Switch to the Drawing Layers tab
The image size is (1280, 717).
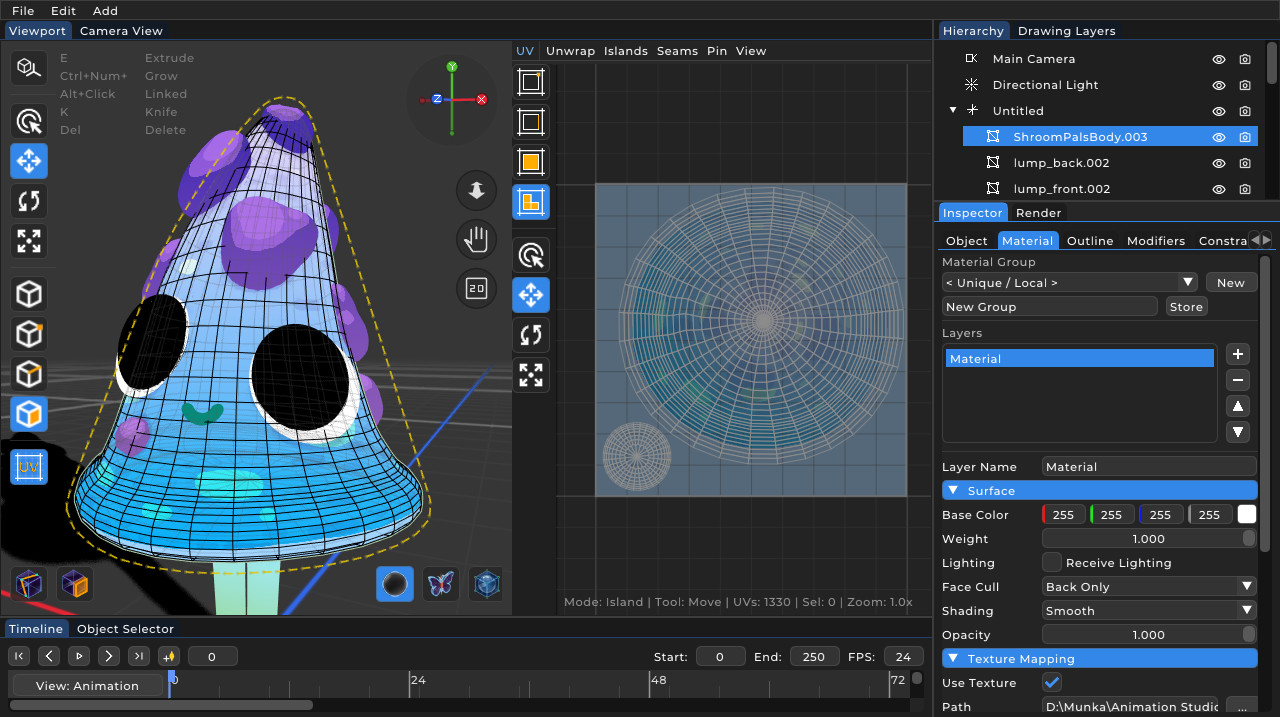point(1066,30)
